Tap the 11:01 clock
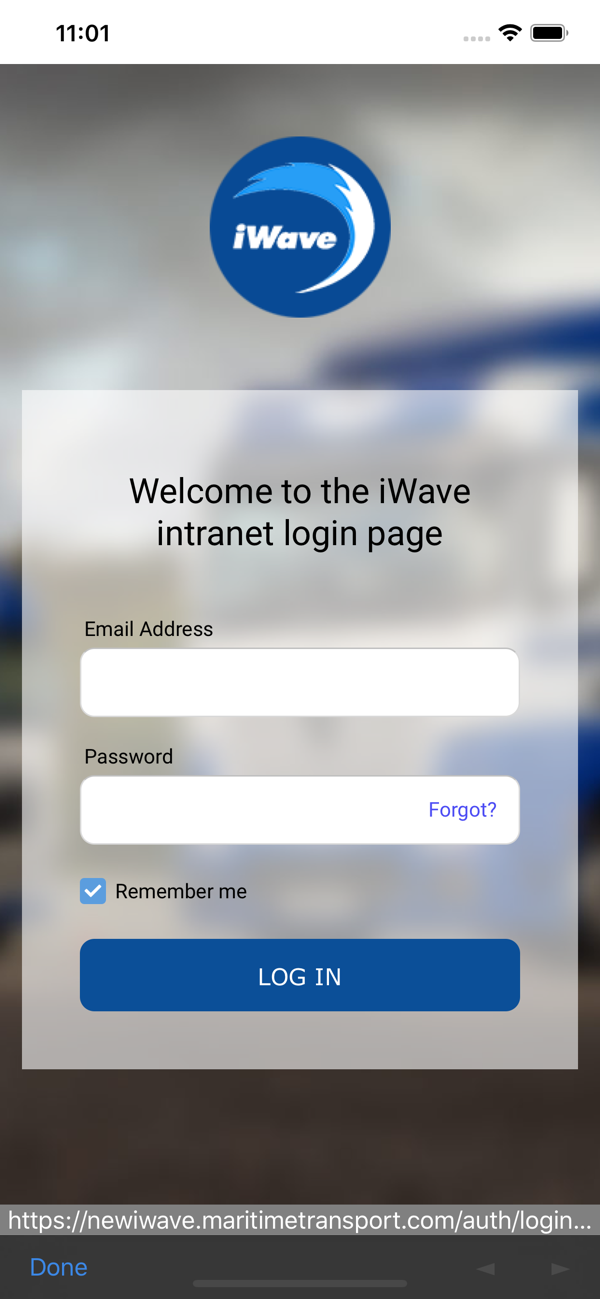Screen dimensions: 600x1299 (82, 33)
